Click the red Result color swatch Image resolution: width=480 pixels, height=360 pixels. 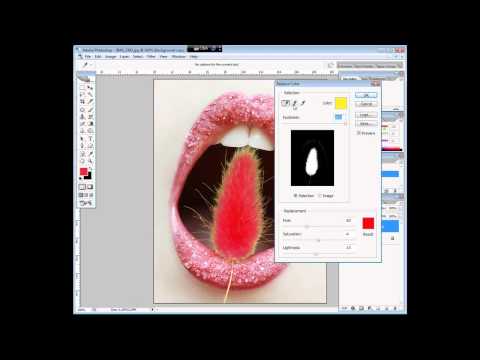[x=368, y=223]
